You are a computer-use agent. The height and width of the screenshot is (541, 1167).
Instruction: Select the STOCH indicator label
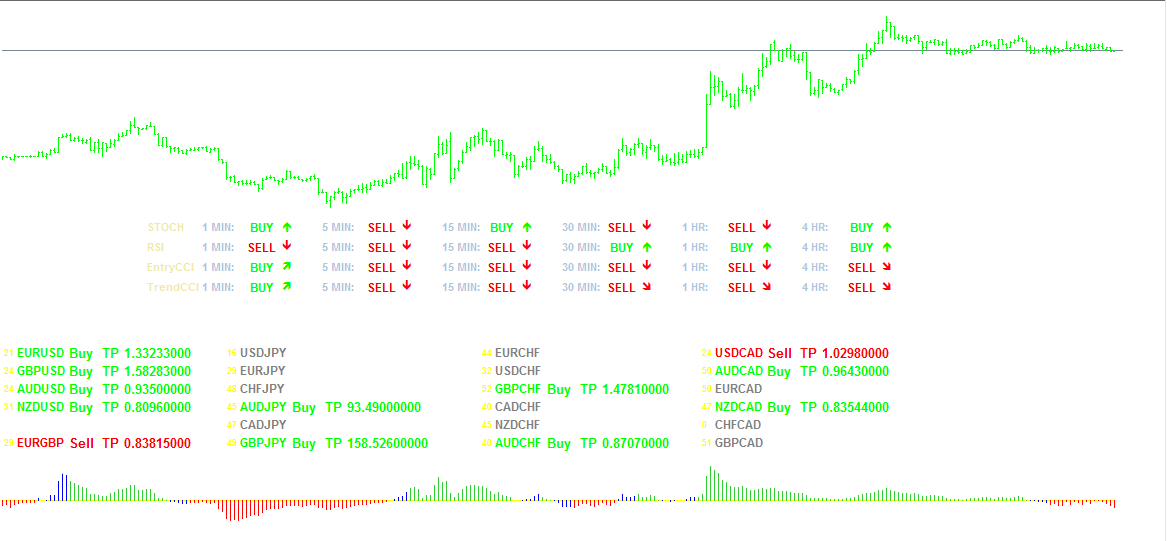pos(165,228)
